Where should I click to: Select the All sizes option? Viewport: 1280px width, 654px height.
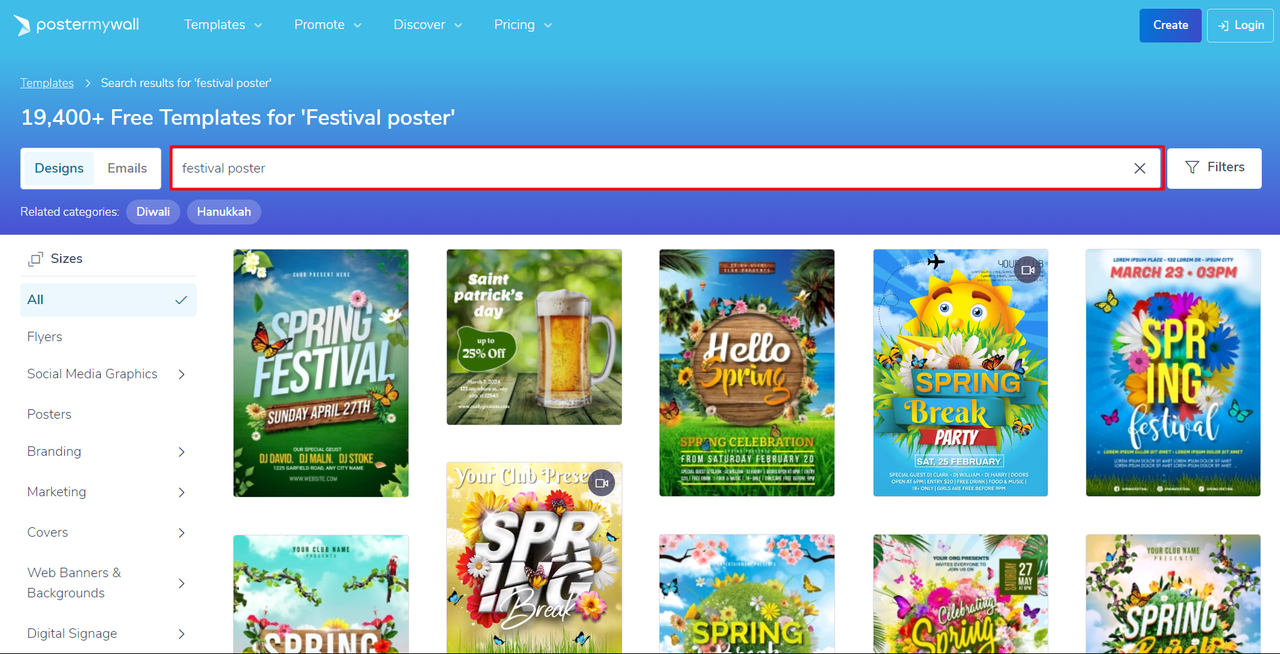point(108,300)
